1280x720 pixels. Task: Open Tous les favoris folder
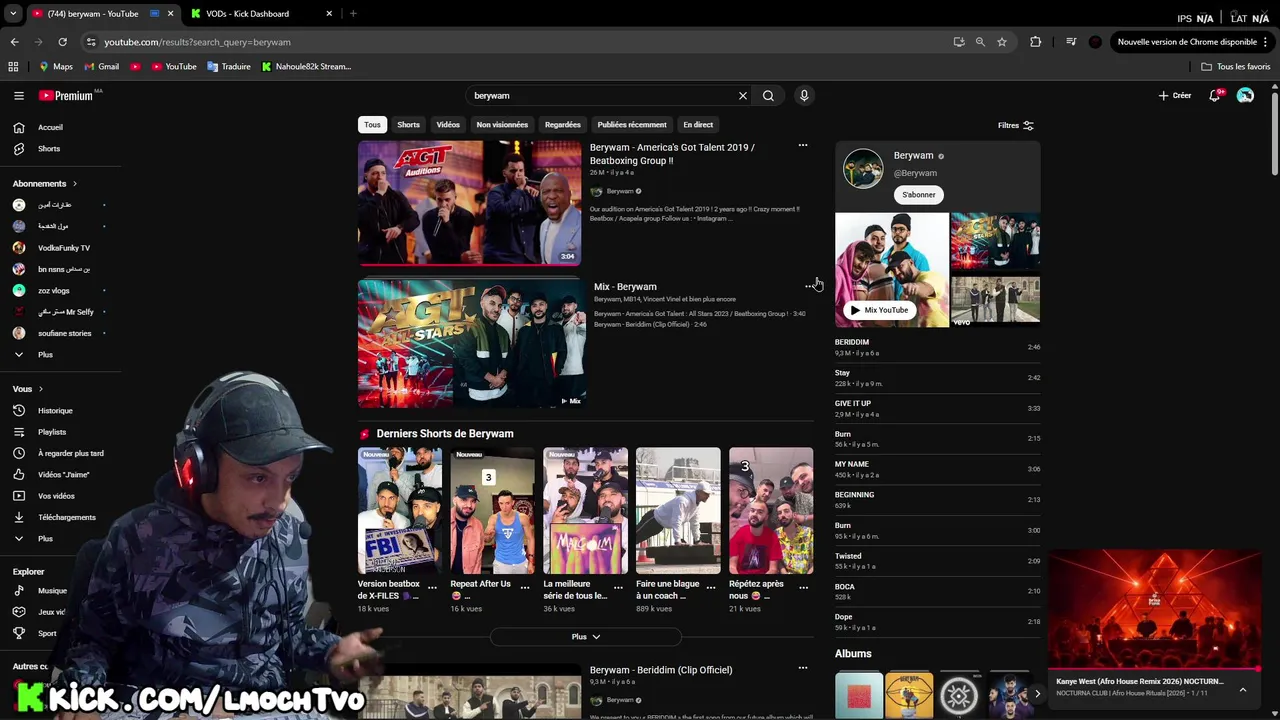tap(1236, 67)
